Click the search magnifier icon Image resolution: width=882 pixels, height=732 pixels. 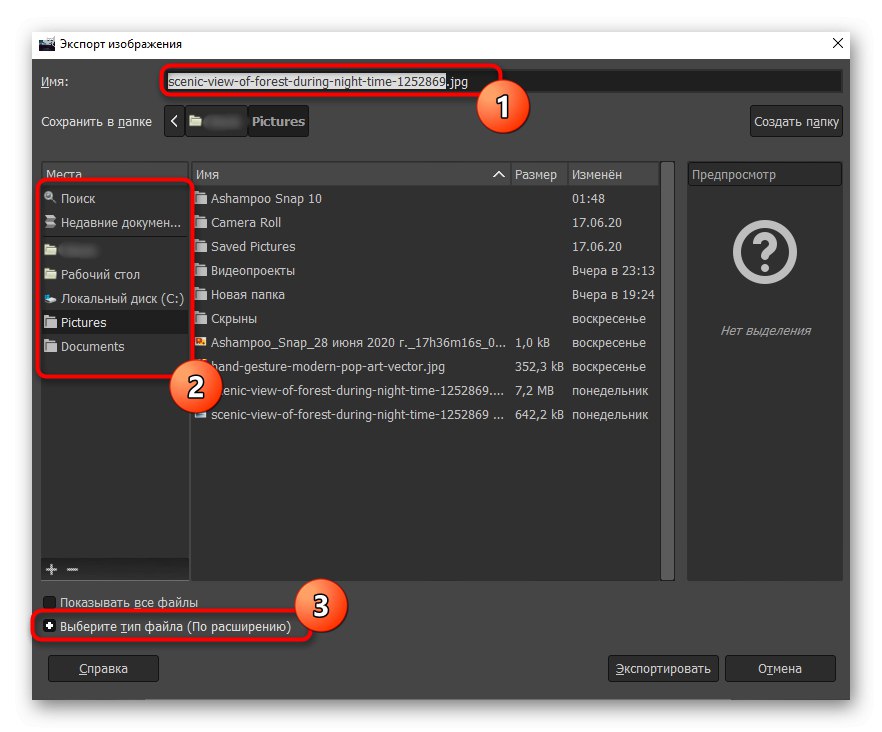(50, 197)
